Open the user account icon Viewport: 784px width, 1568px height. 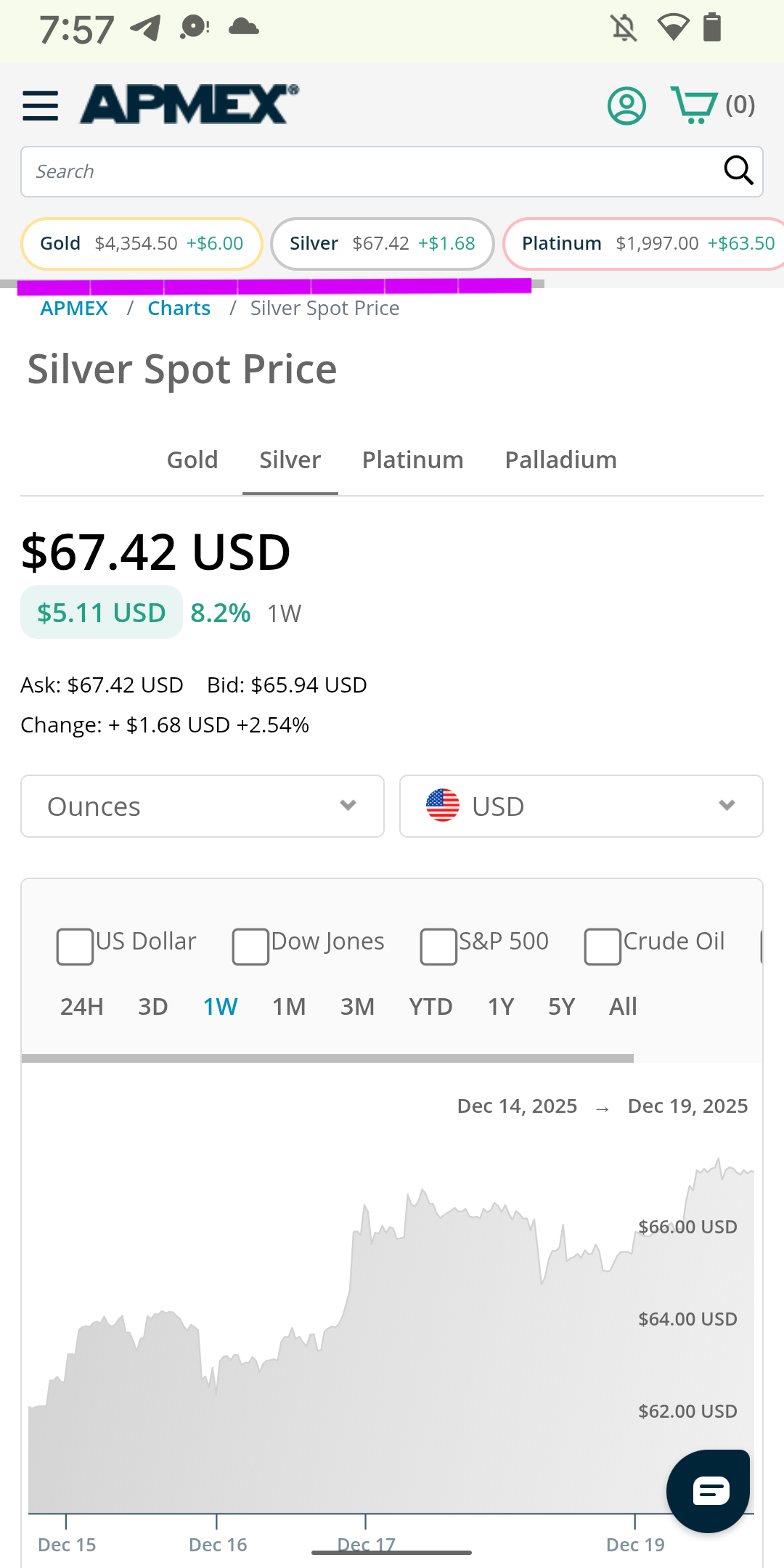tap(626, 106)
